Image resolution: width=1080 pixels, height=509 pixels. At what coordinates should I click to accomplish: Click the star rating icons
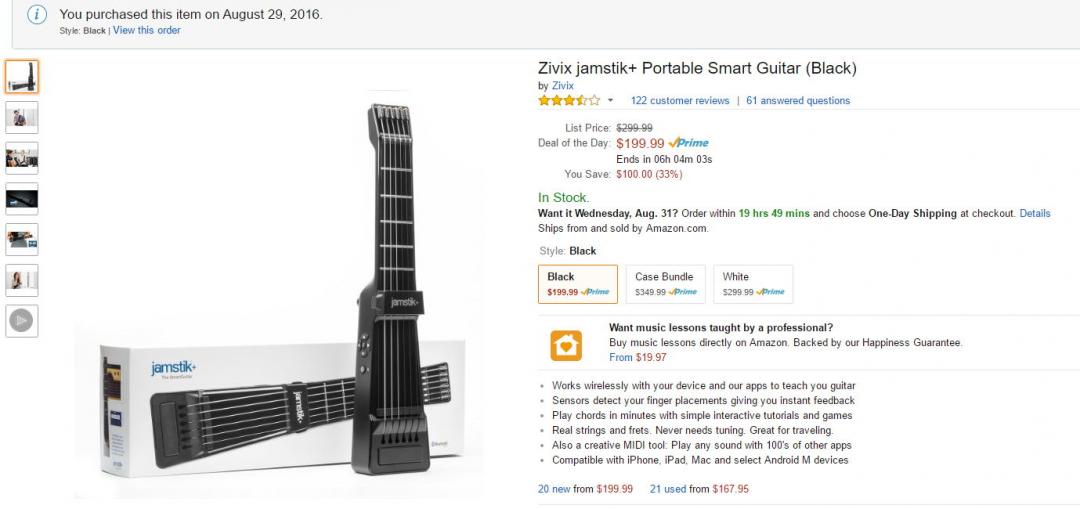tap(569, 100)
